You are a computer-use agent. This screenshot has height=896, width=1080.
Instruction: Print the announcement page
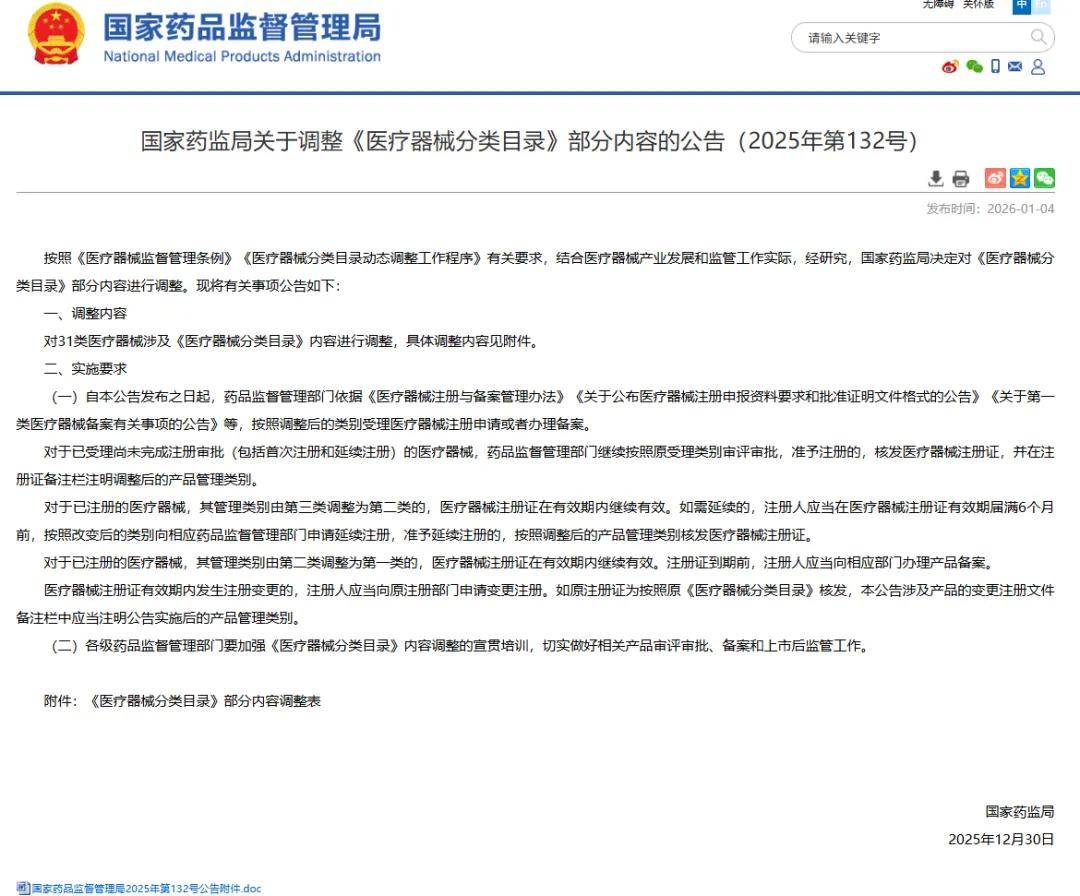(961, 178)
